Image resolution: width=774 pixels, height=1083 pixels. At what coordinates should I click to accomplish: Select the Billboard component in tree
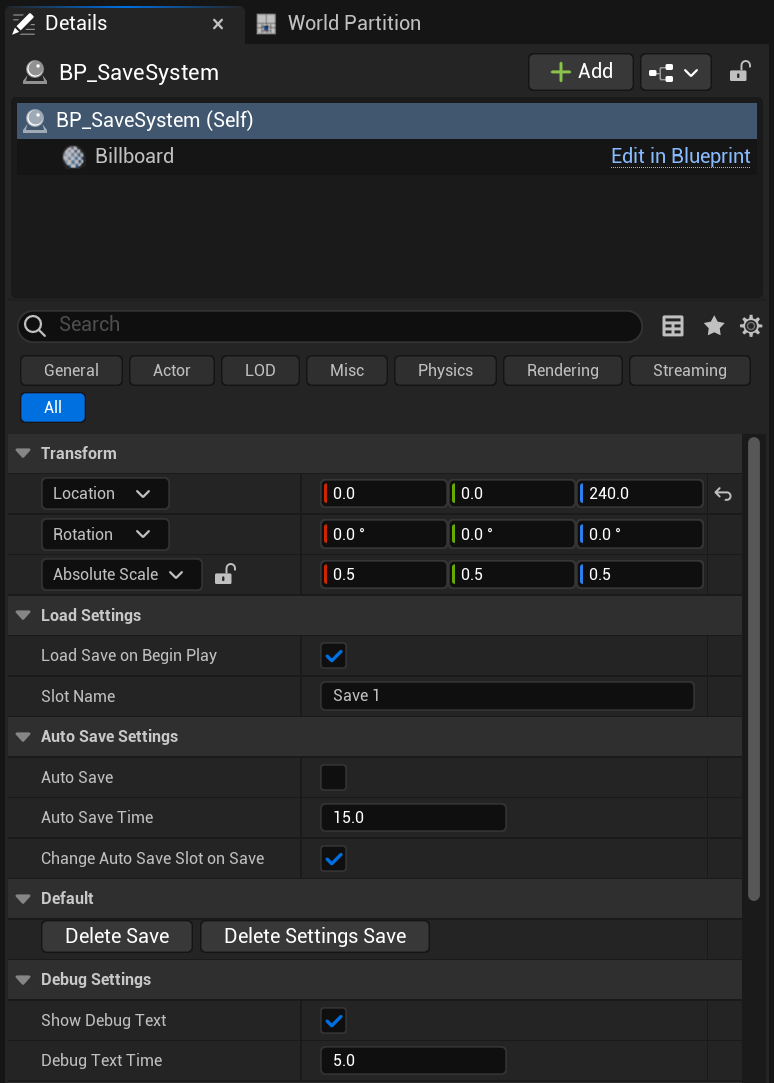(x=134, y=156)
